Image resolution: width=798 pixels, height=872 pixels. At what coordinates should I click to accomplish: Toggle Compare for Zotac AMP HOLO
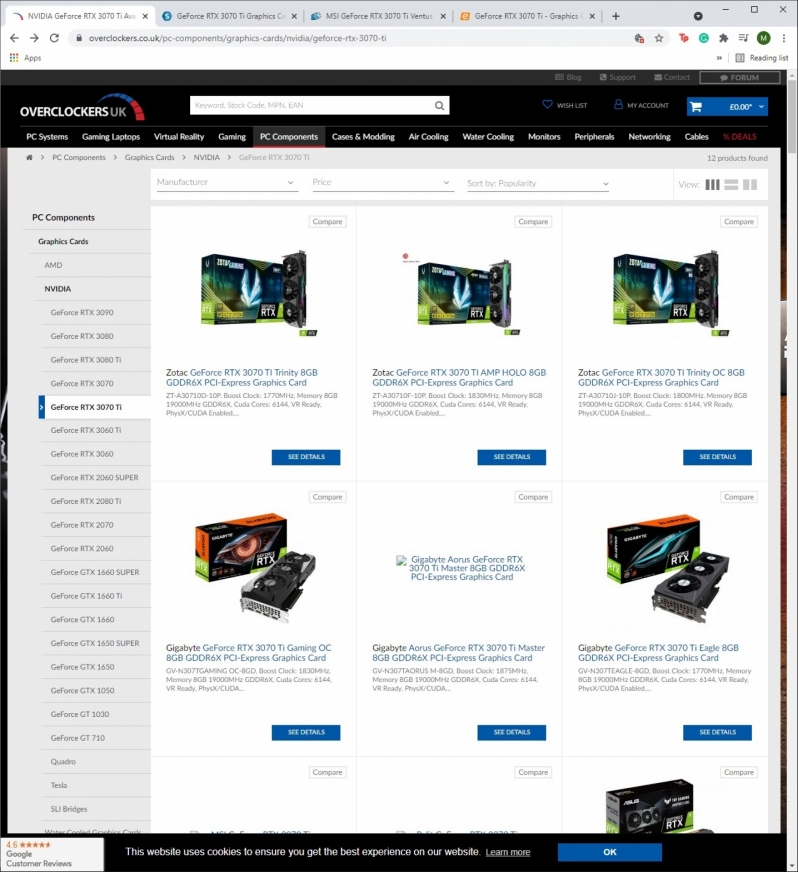(533, 221)
